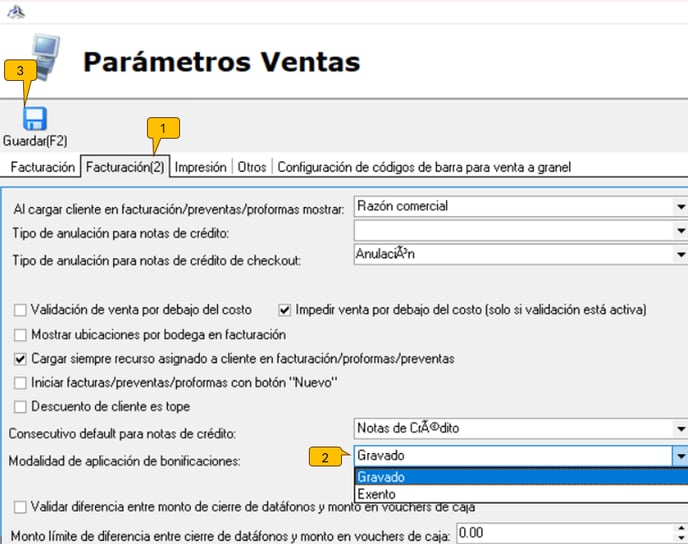Increase Monto límite value with up arrow
The width and height of the screenshot is (688, 544).
point(681,528)
